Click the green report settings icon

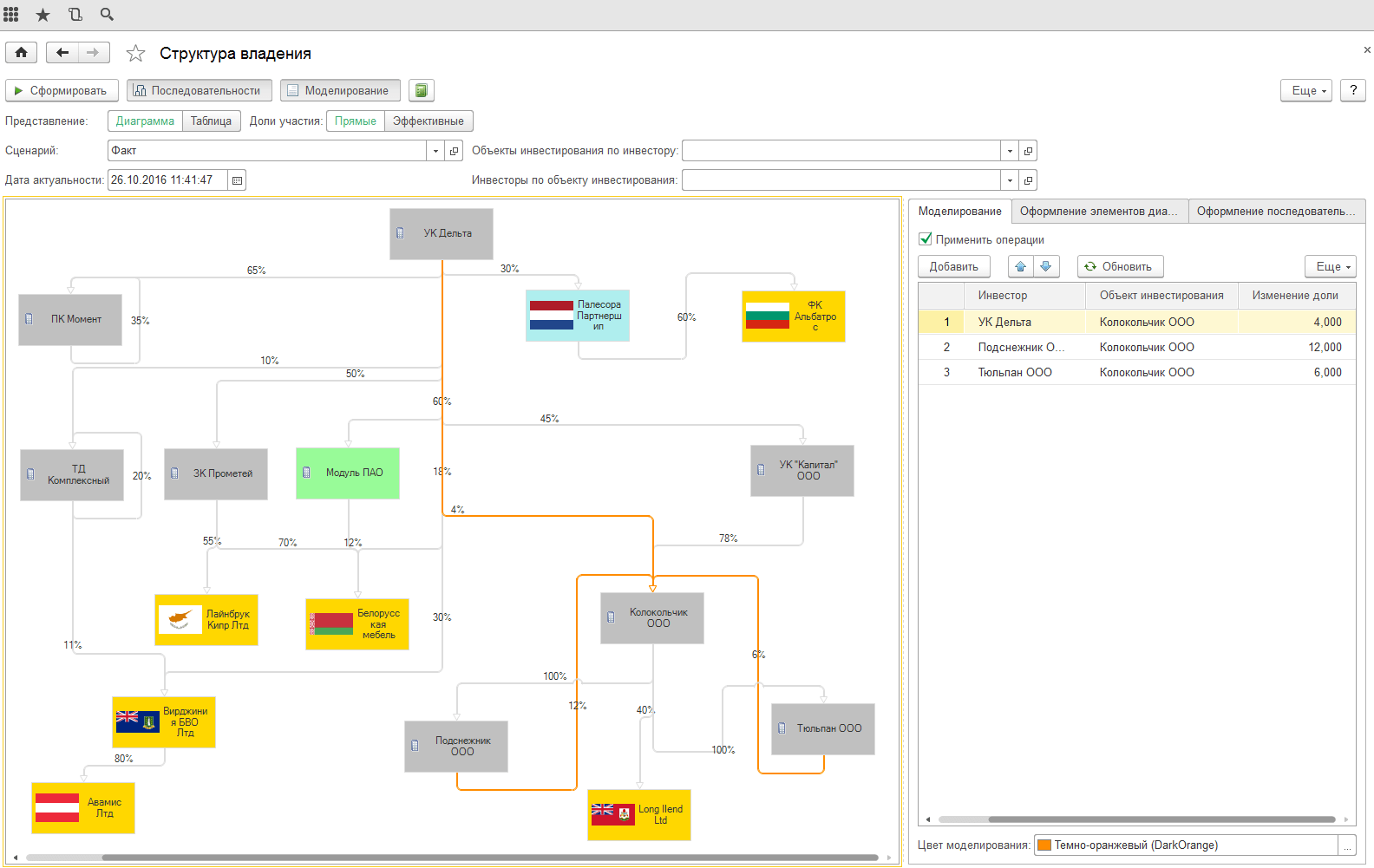click(x=421, y=90)
